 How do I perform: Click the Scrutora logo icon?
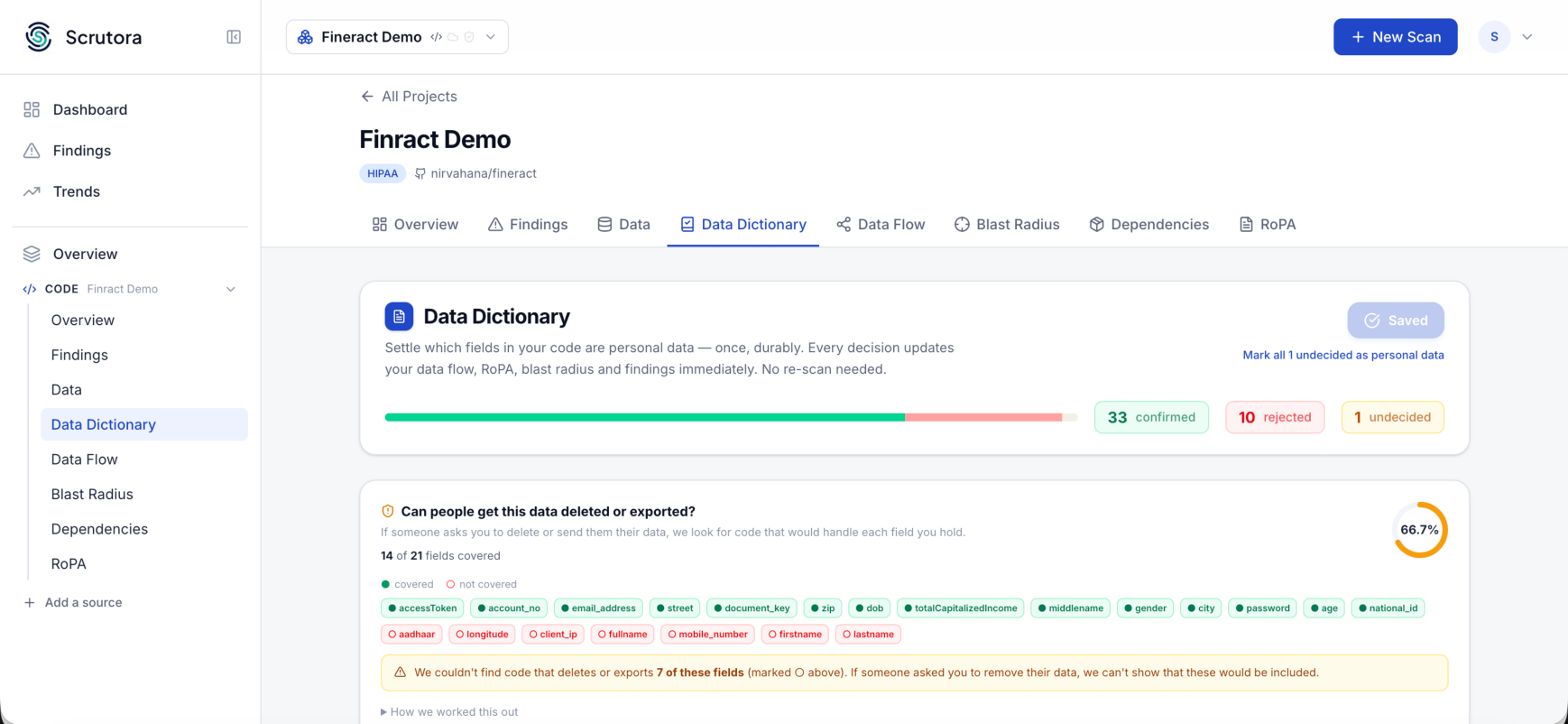(x=39, y=37)
